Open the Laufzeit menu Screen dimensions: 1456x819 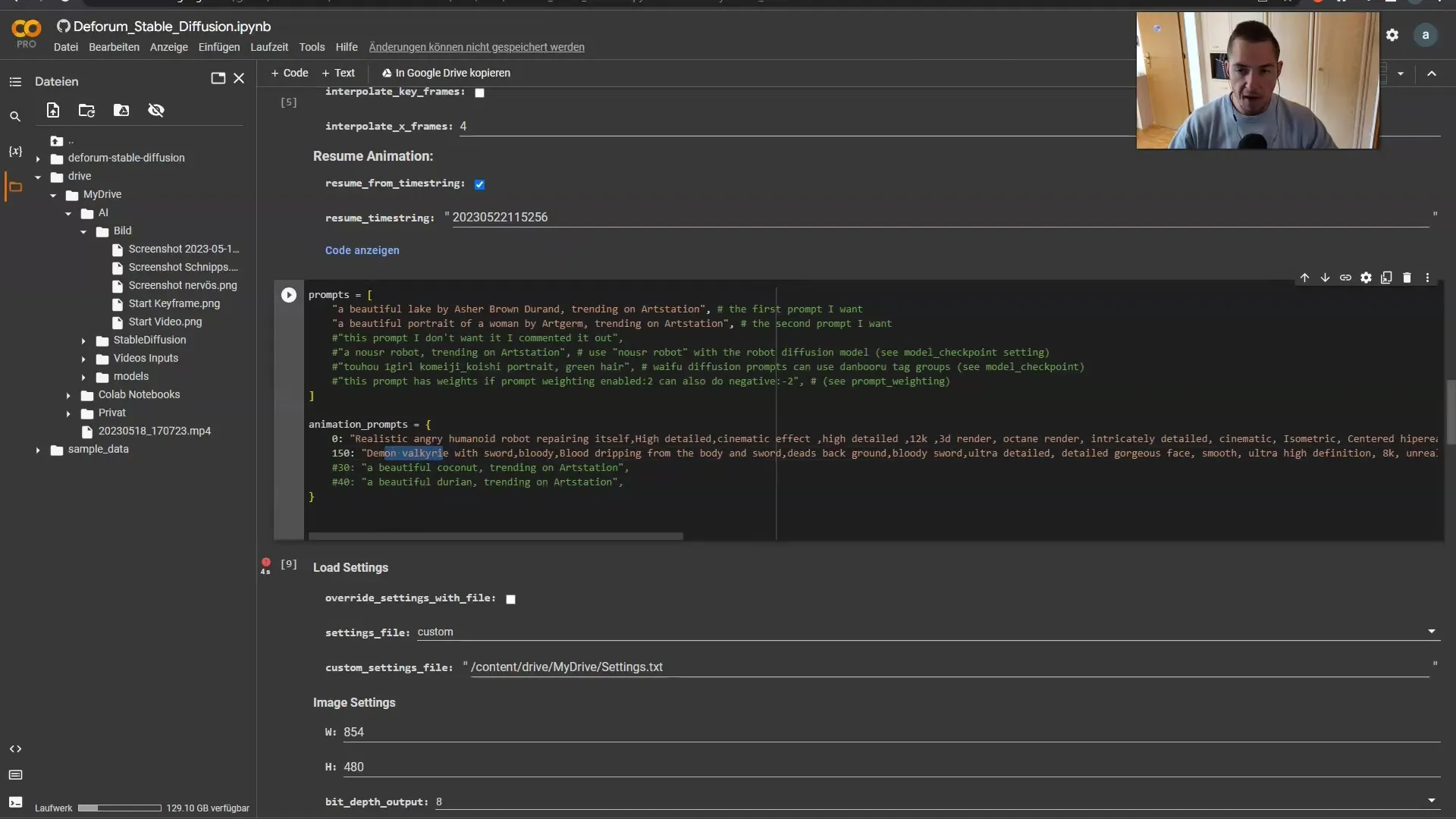[x=269, y=47]
